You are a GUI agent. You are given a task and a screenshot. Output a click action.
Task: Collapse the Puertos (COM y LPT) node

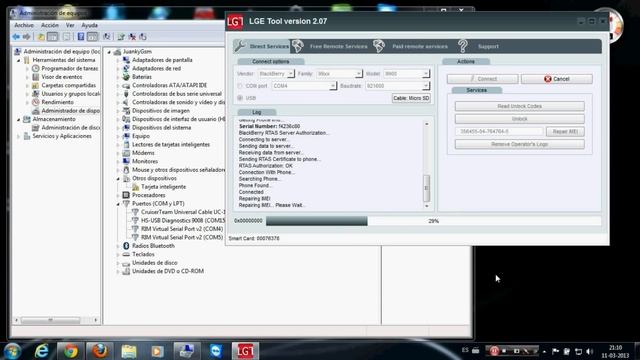tap(118, 204)
